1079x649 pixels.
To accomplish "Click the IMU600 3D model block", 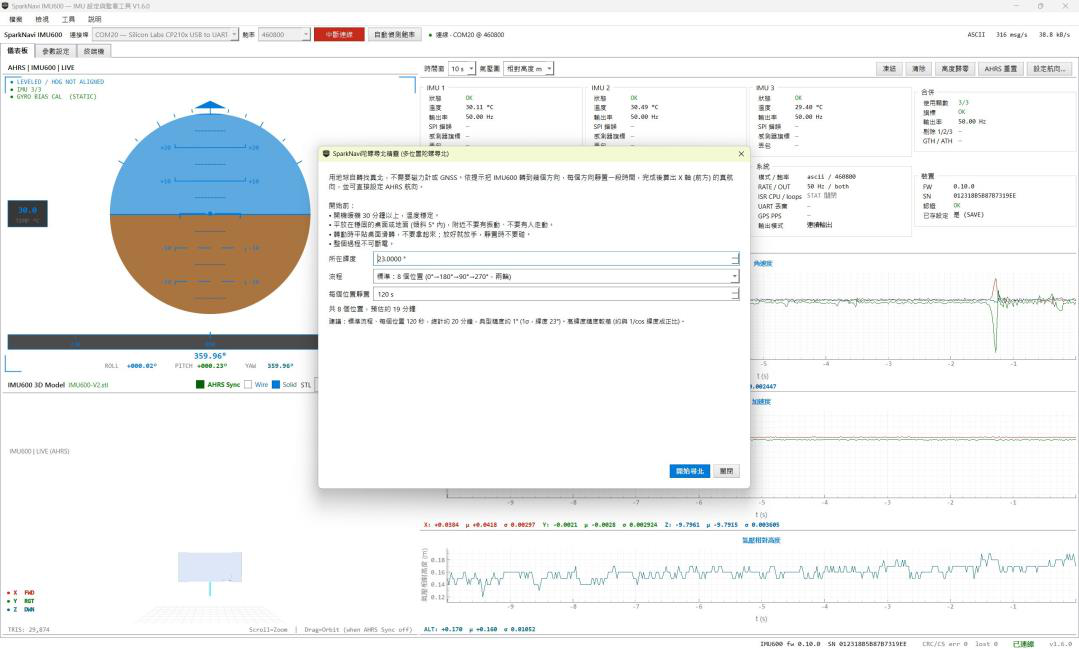I will pos(210,567).
